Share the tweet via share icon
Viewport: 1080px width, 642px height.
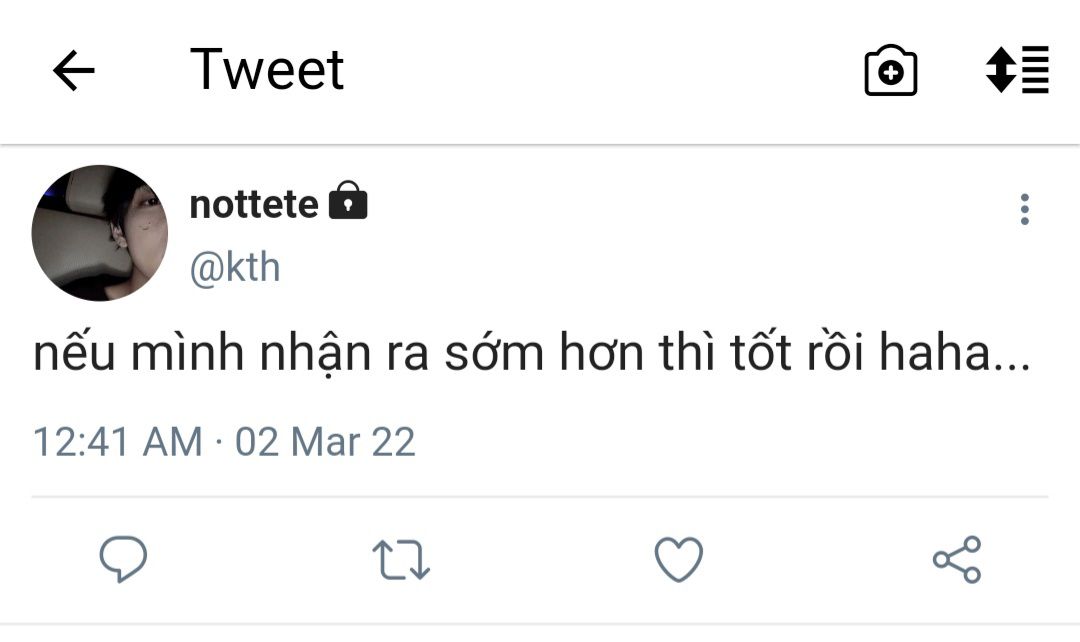pos(957,559)
